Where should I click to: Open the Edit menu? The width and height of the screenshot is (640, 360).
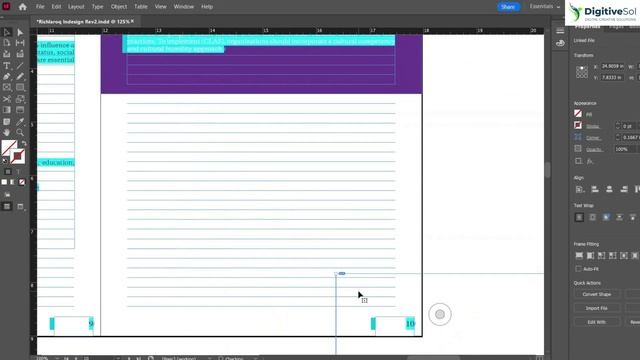pos(56,7)
